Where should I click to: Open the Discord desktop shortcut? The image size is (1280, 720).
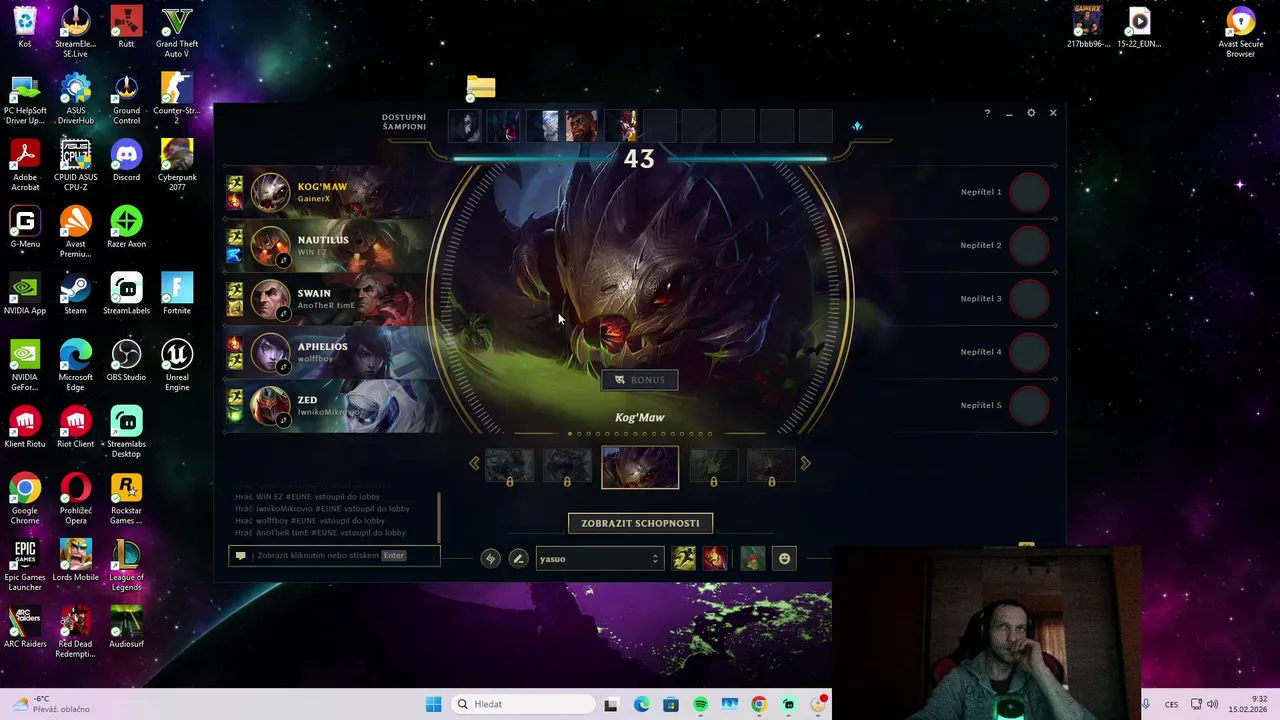point(126,161)
